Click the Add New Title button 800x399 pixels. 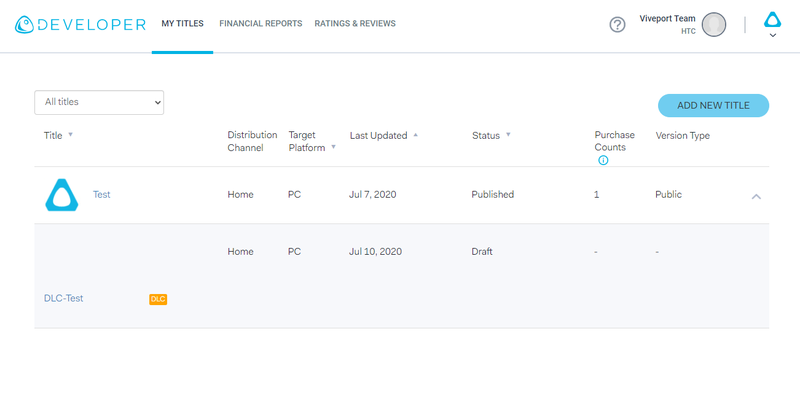click(x=713, y=106)
